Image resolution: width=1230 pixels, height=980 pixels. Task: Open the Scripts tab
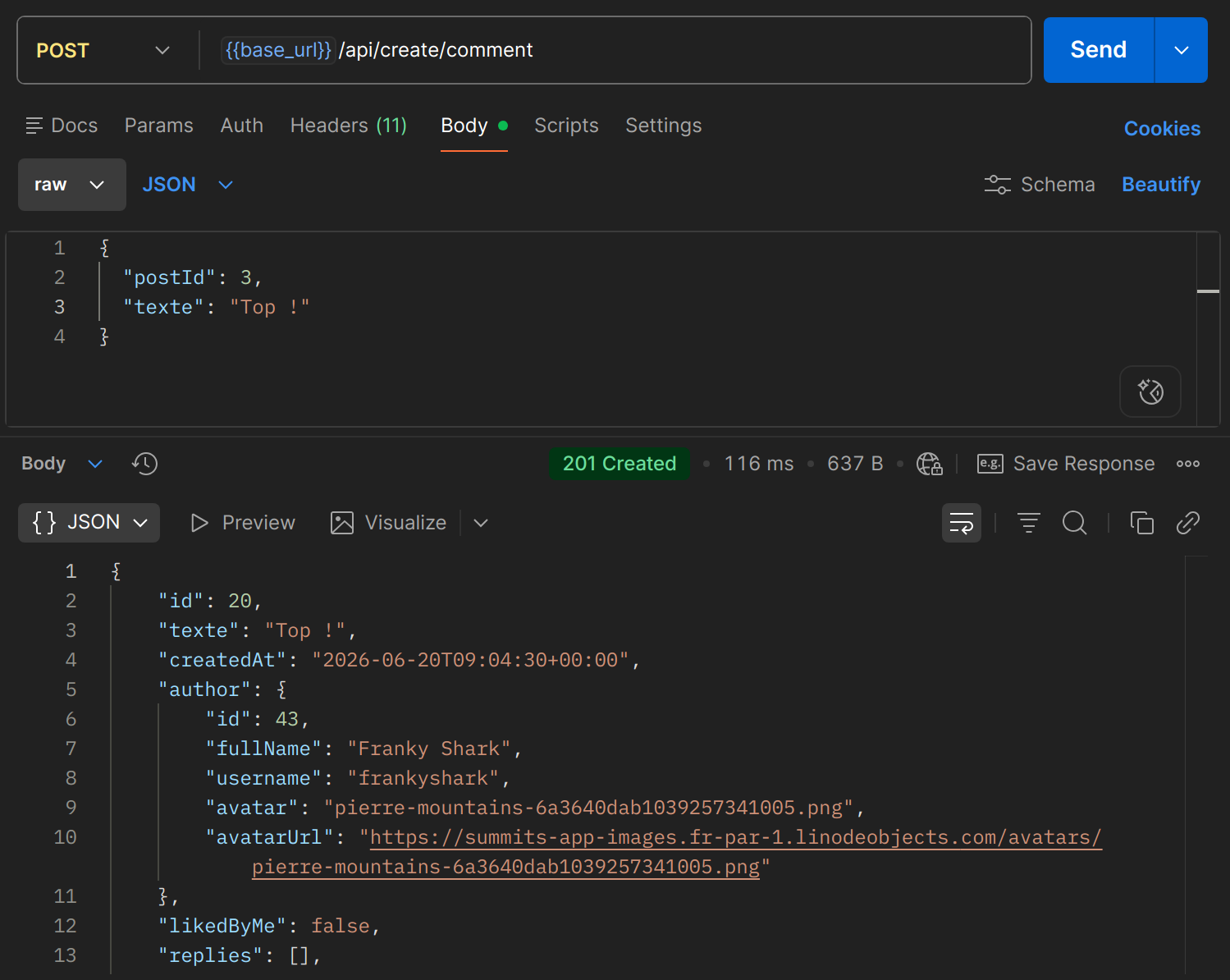(566, 126)
